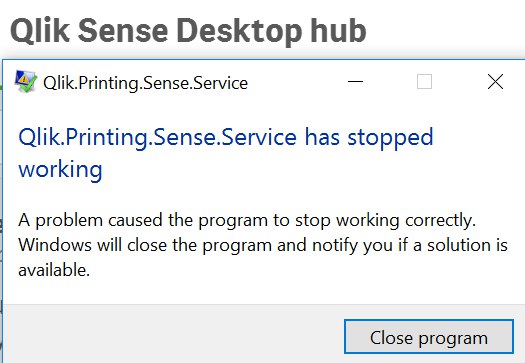Click the word "available." in message

[54, 270]
